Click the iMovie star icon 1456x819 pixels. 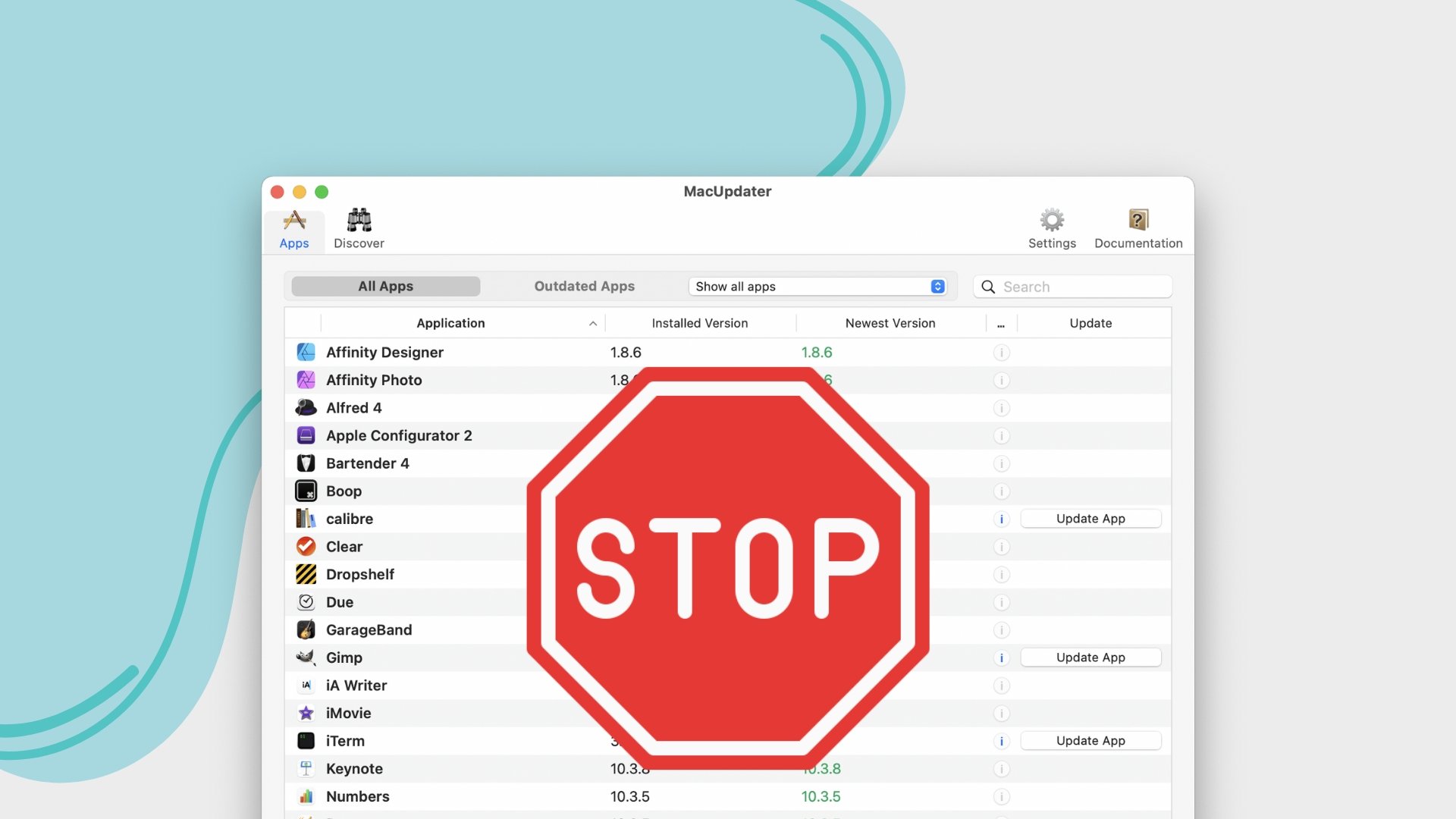point(306,713)
